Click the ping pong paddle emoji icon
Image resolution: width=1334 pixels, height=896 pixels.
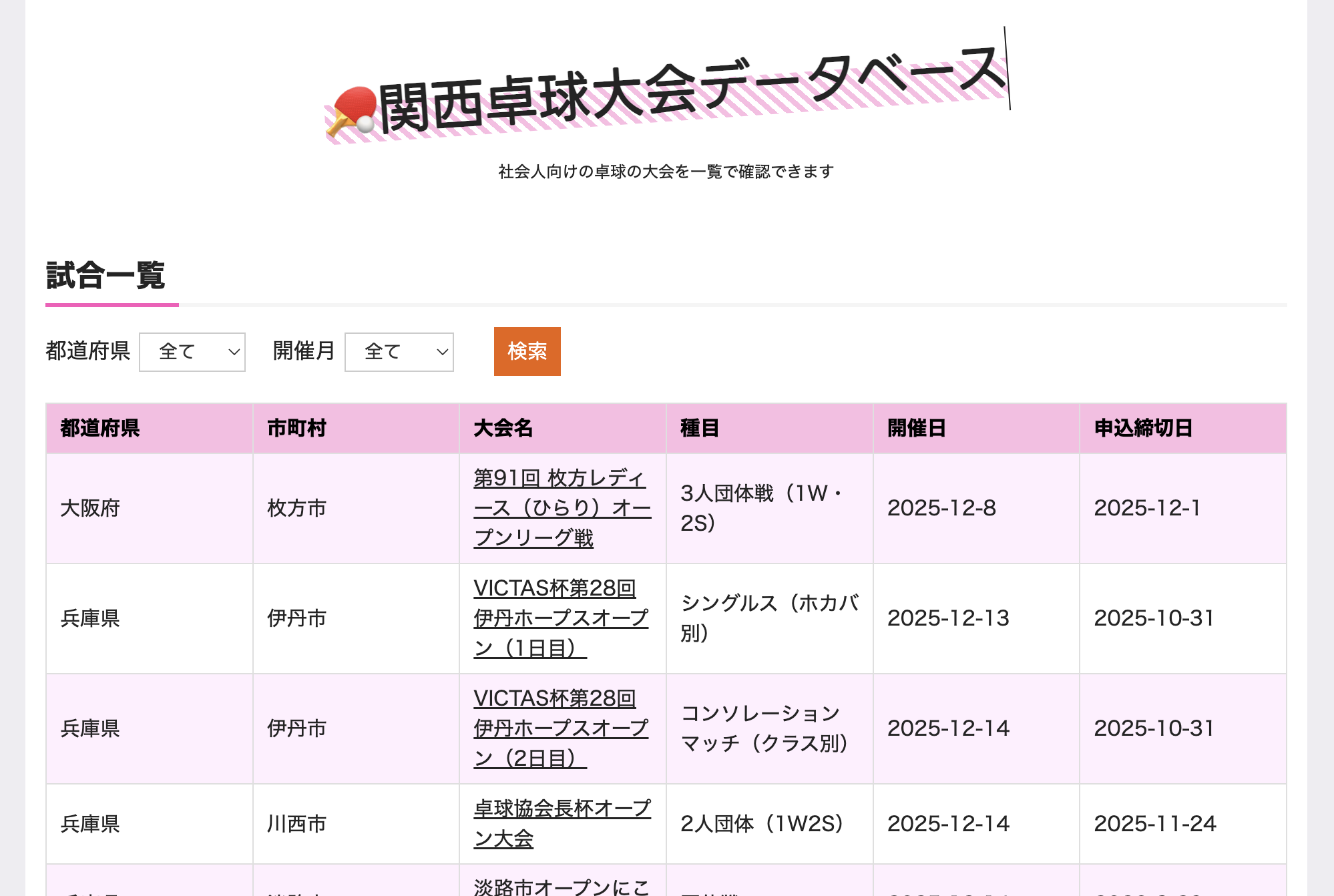pos(354,115)
